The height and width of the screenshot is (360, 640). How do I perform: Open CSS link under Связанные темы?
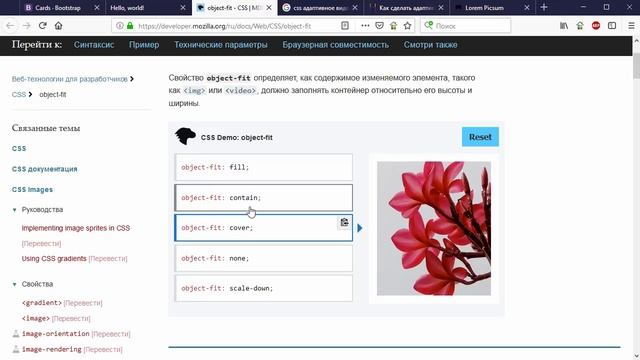tap(19, 149)
